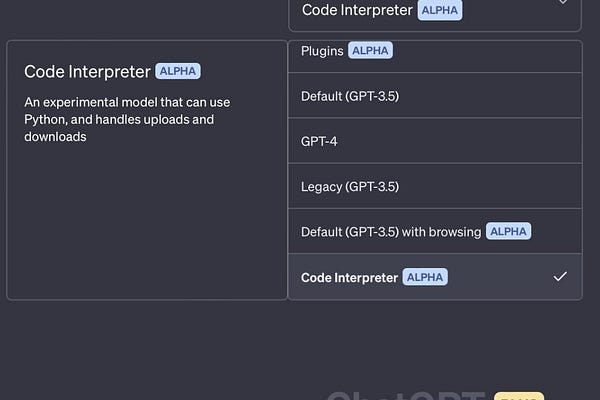Image resolution: width=600 pixels, height=400 pixels.
Task: Click the ALPHA badge in Code Interpreter list row
Action: pyautogui.click(x=425, y=277)
